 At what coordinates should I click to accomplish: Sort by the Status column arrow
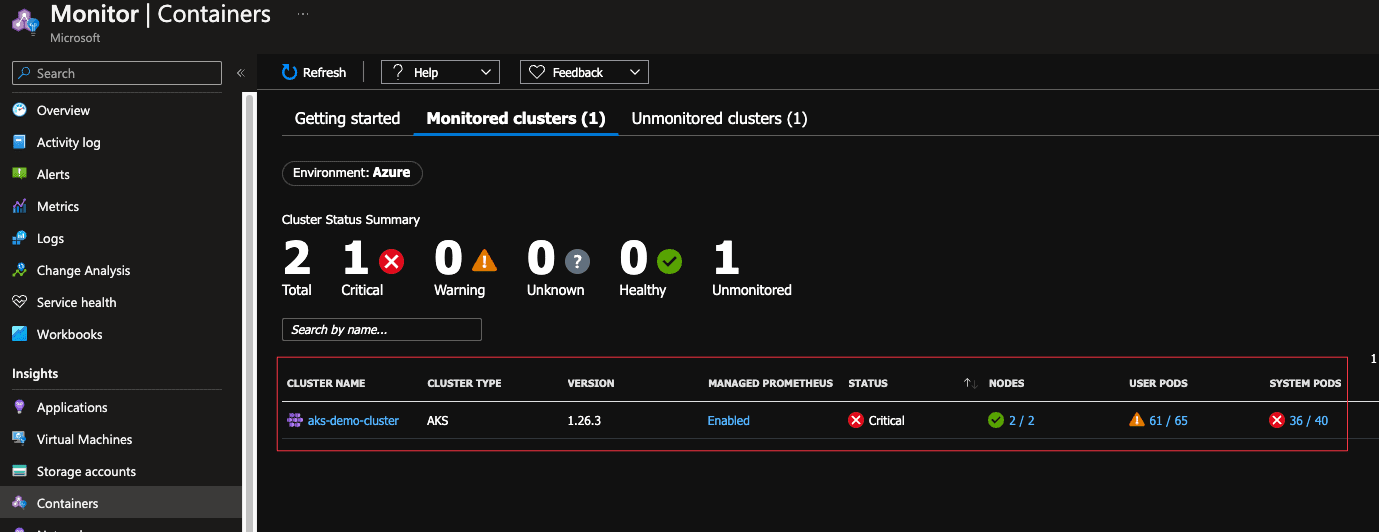[x=969, y=383]
